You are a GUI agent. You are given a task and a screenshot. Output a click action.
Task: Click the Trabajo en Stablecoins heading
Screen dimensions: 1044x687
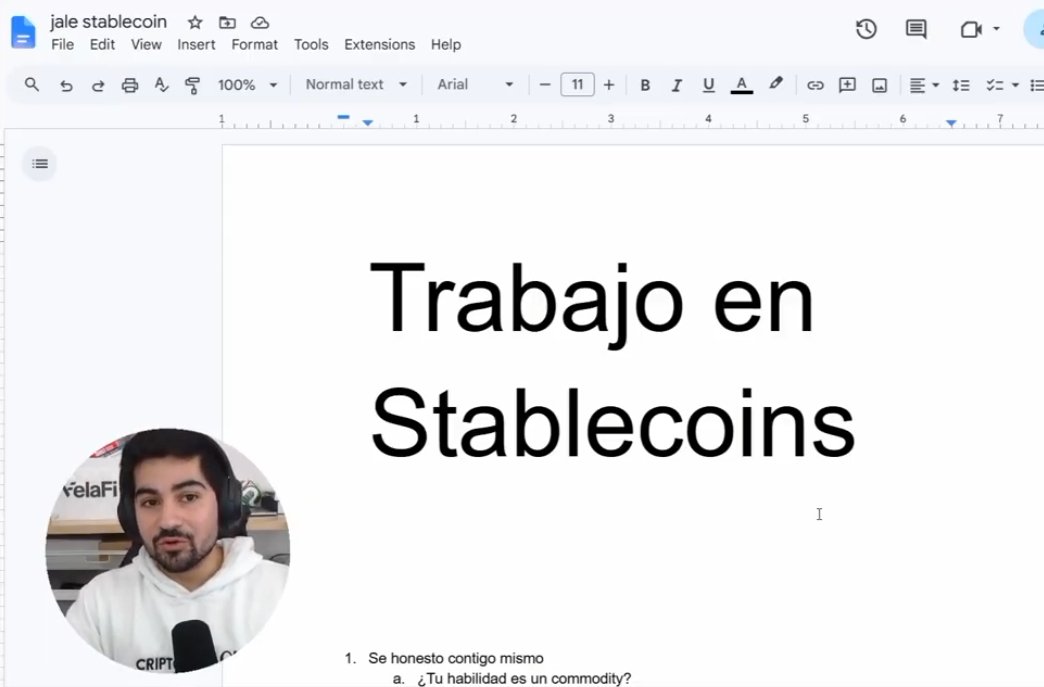click(612, 360)
